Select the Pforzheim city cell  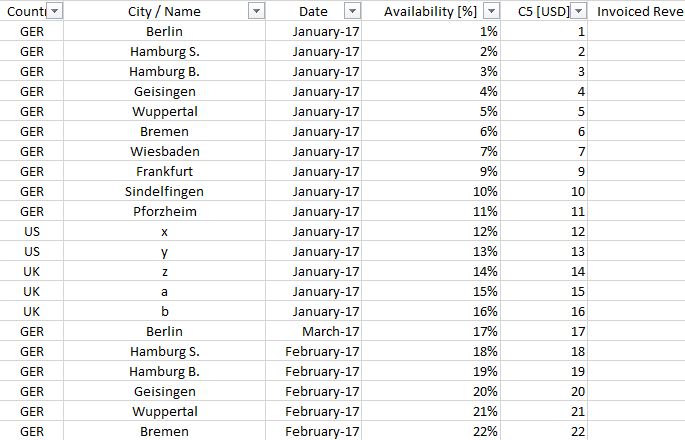coord(164,211)
